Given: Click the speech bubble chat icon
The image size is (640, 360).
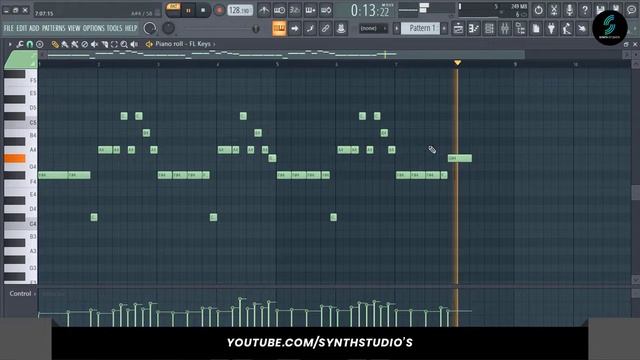Looking at the screenshot, I should click(632, 10).
